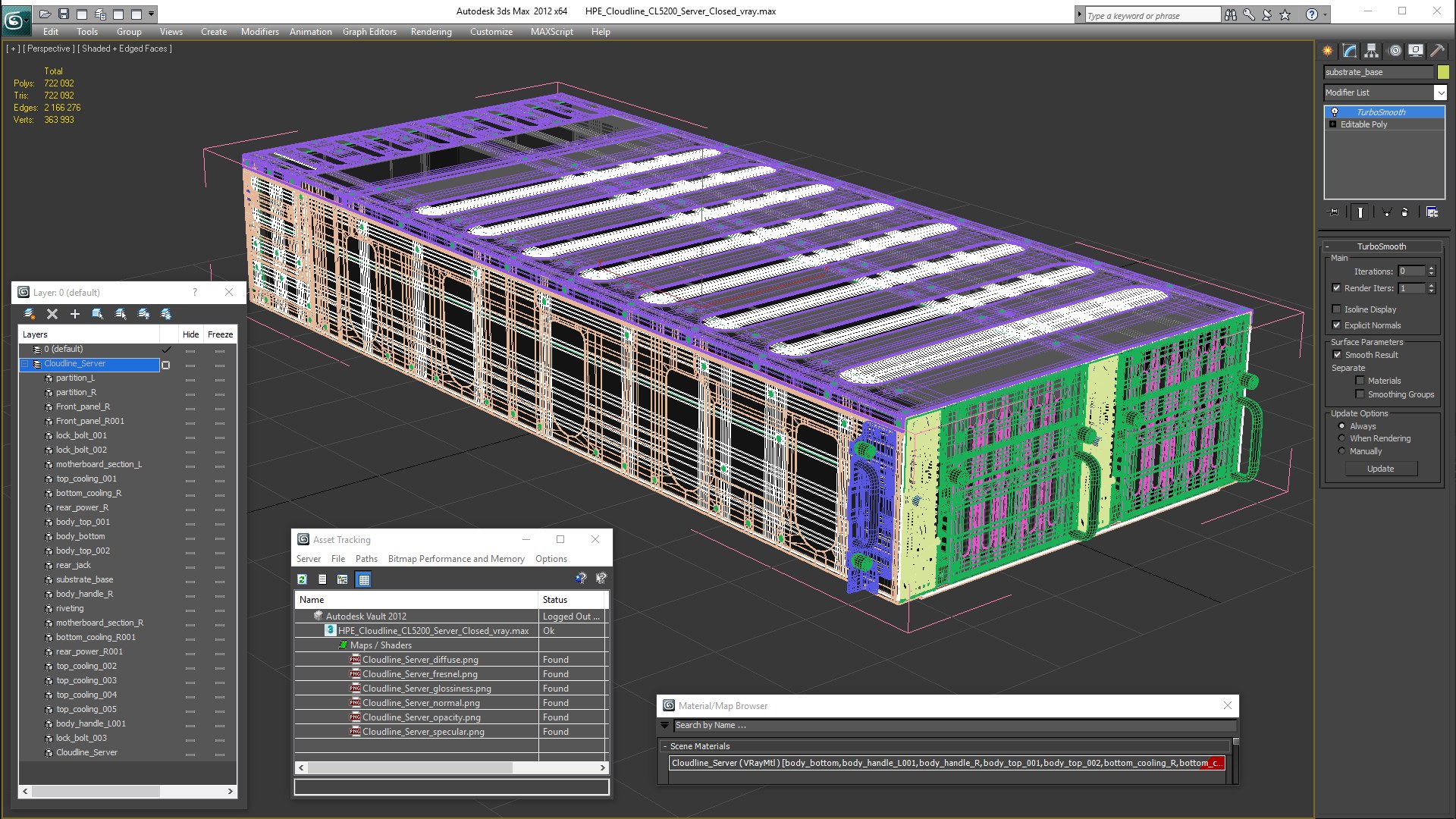This screenshot has width=1456, height=819.
Task: Enable Separate by Materials checkbox
Action: click(x=1360, y=381)
